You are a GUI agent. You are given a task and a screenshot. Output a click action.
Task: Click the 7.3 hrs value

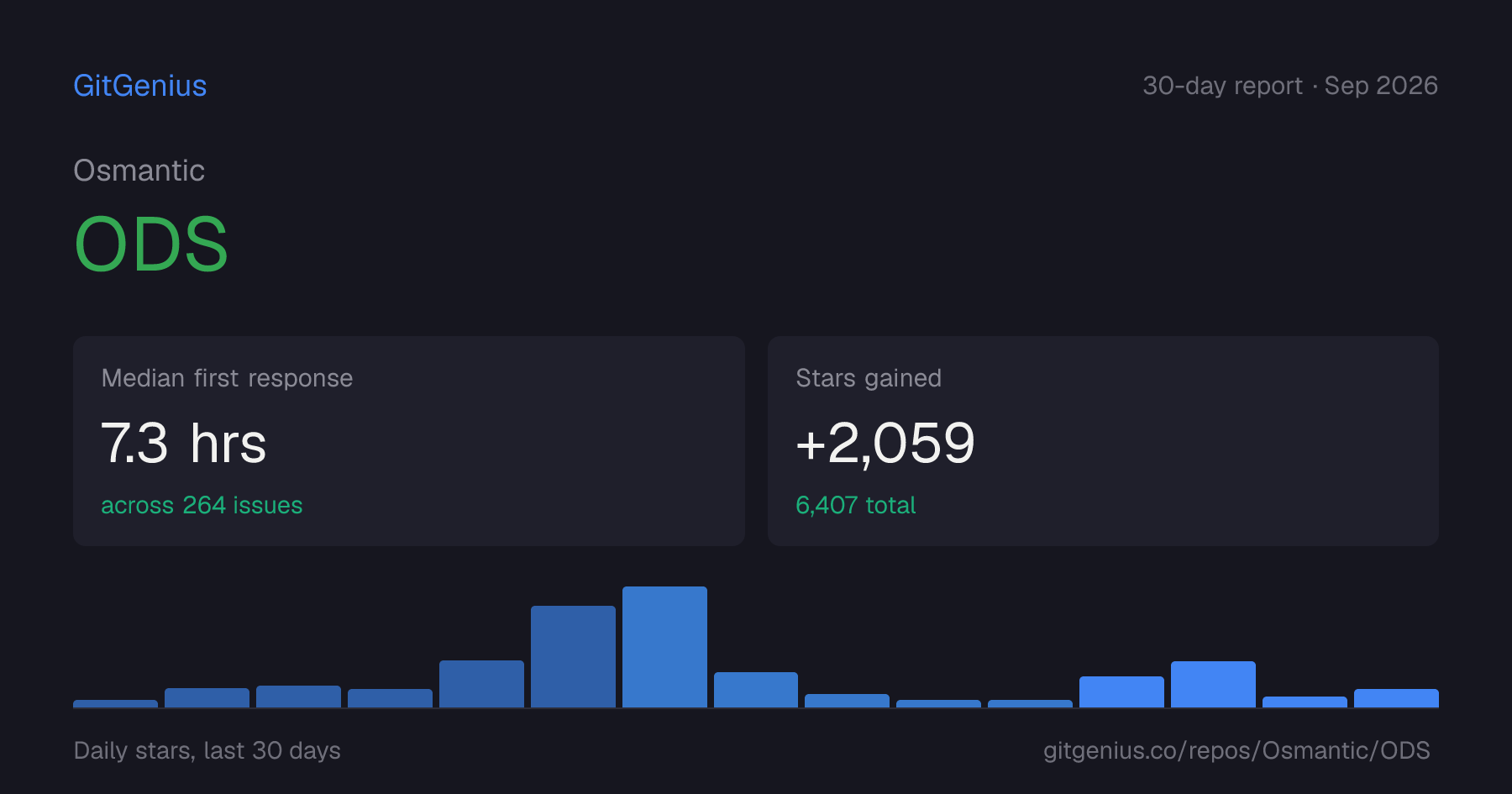coord(184,443)
